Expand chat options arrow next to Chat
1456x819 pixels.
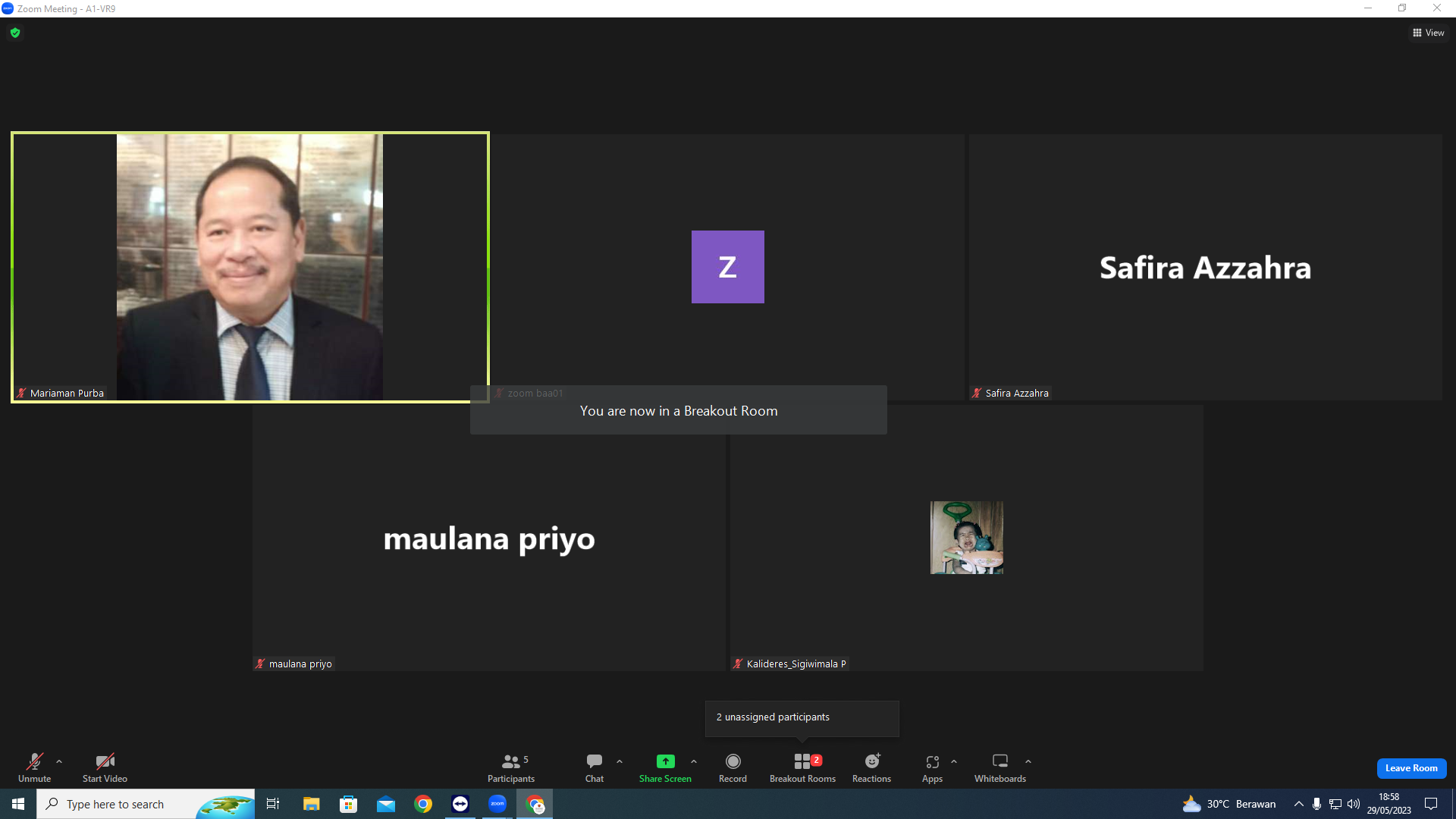click(x=620, y=761)
